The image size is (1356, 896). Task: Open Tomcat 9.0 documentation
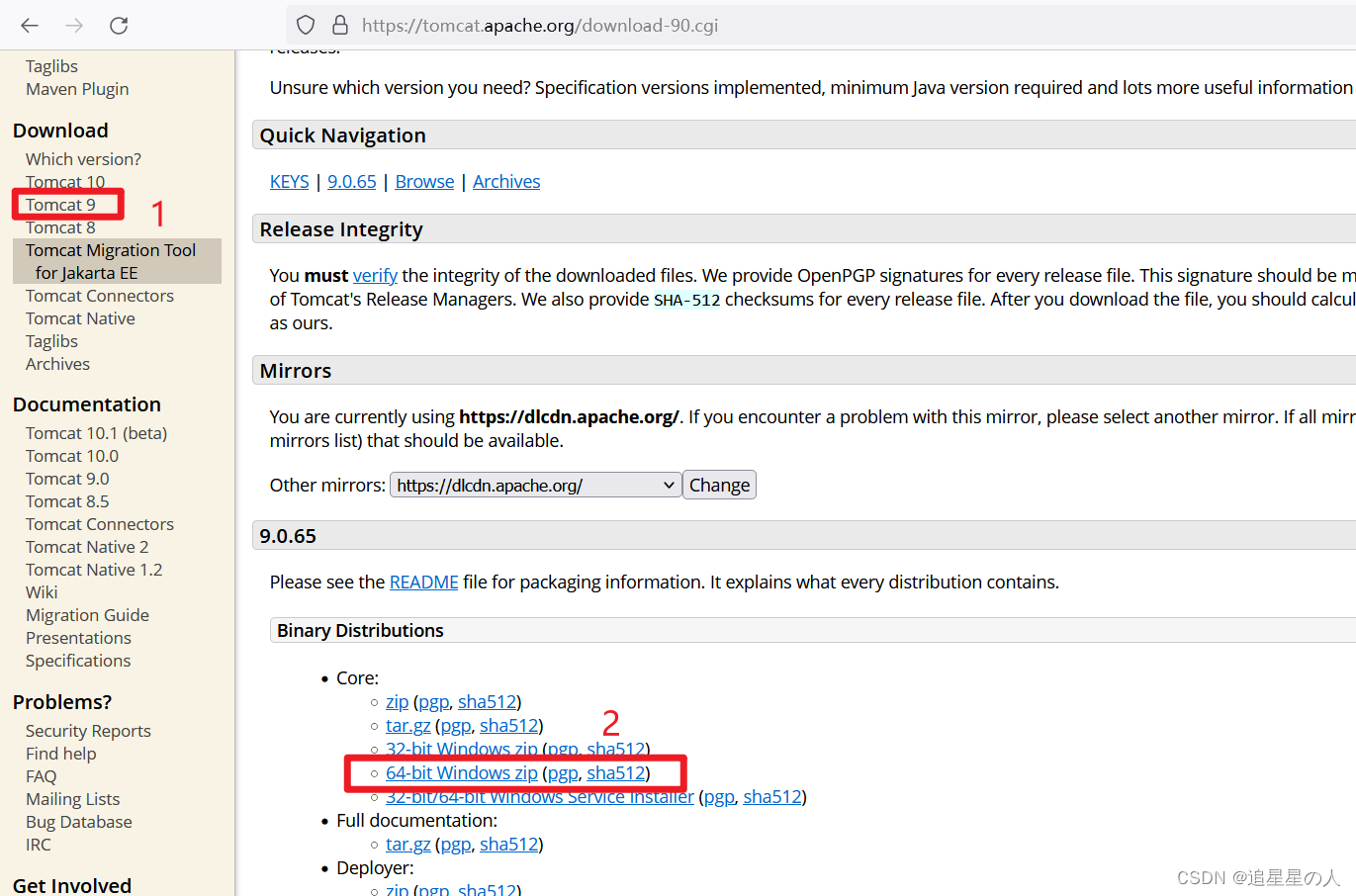point(67,479)
